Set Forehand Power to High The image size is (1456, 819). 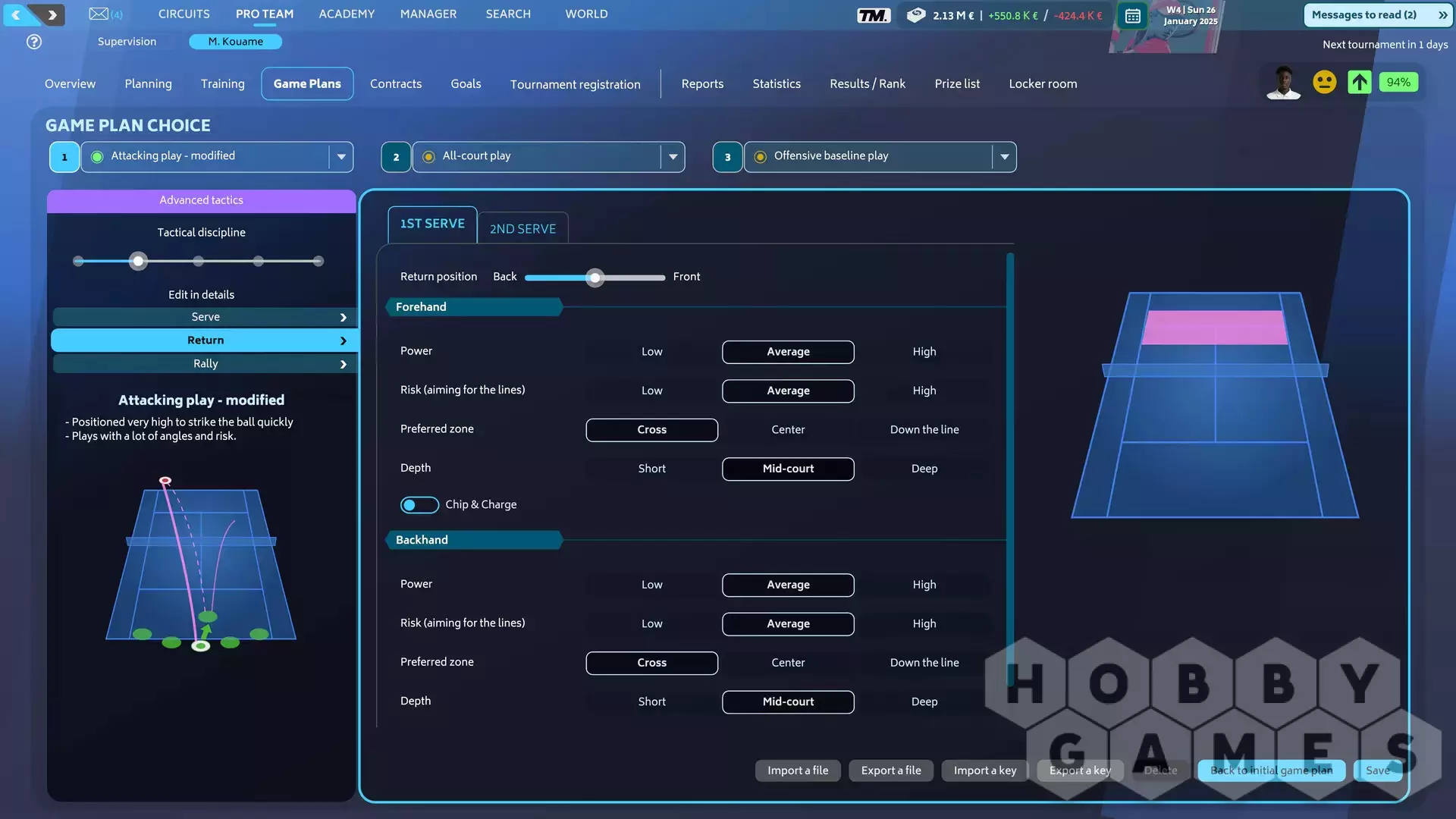[924, 352]
